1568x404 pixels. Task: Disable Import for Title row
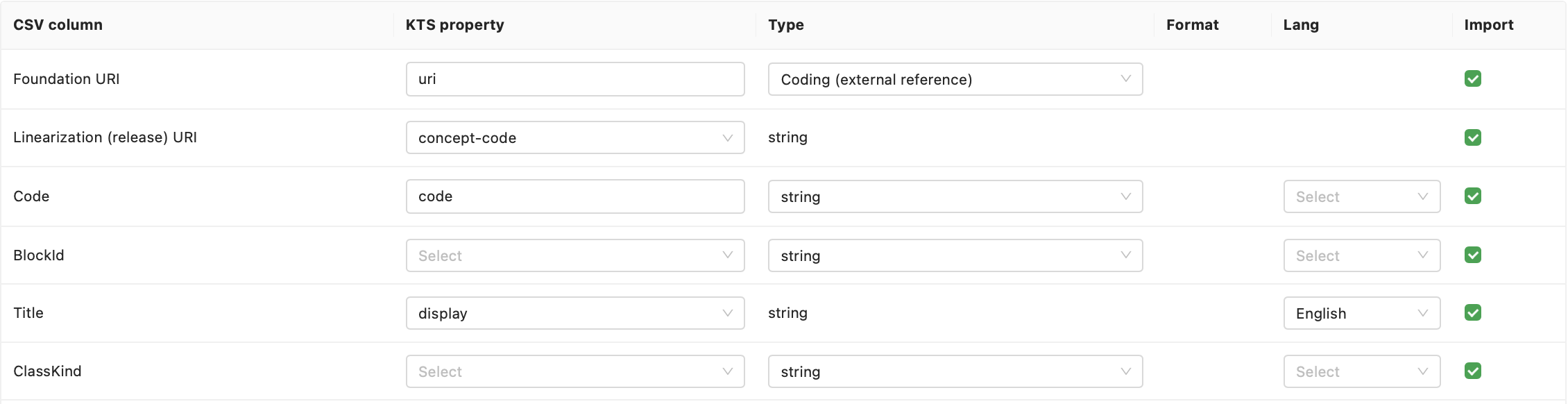point(1472,313)
